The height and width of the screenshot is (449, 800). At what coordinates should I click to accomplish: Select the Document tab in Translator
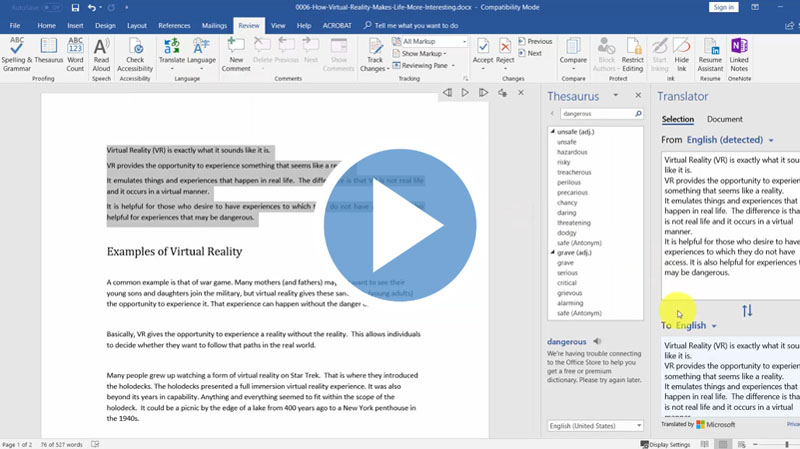pos(724,119)
